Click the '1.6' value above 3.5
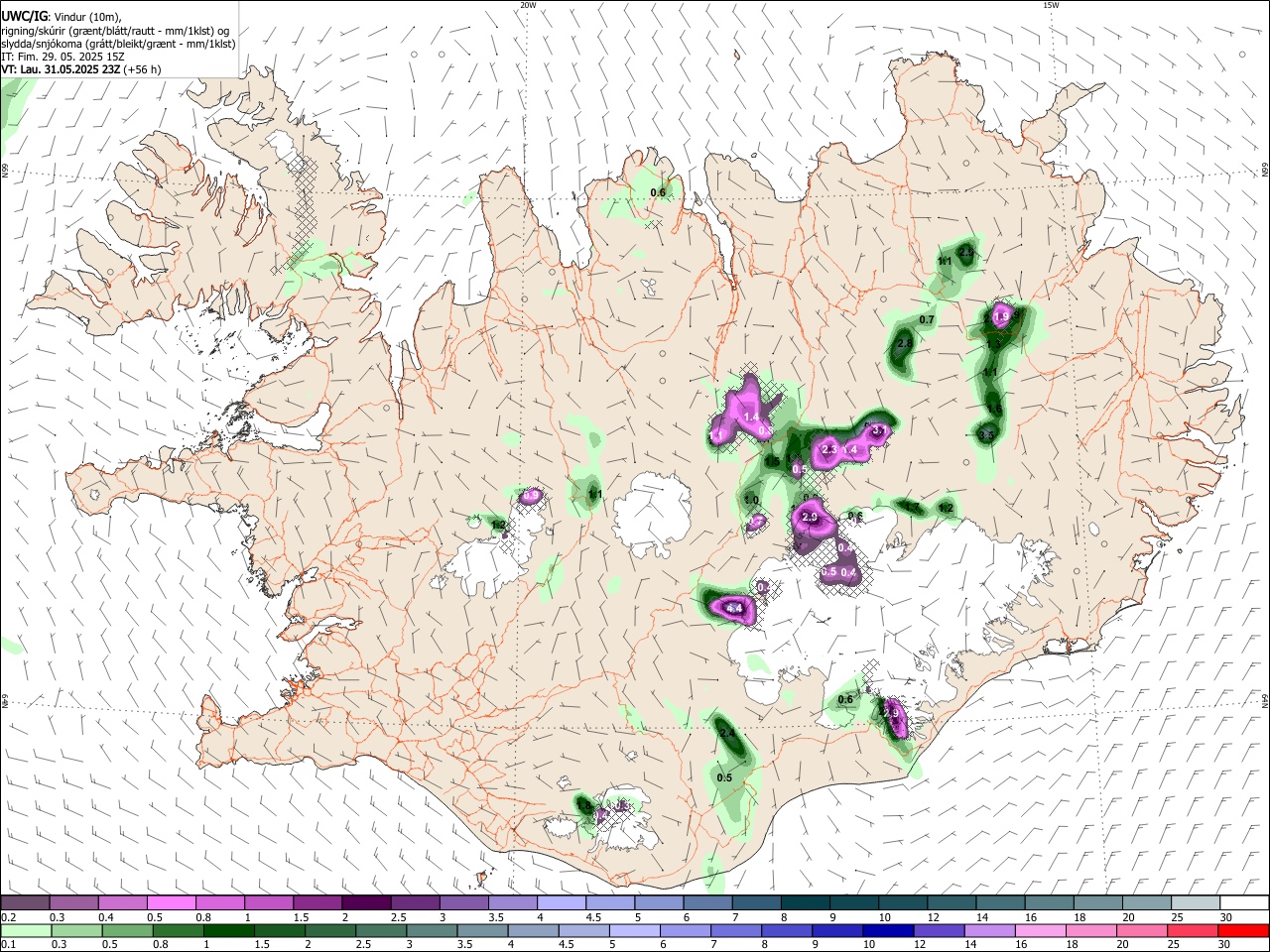The image size is (1270, 952). click(994, 410)
